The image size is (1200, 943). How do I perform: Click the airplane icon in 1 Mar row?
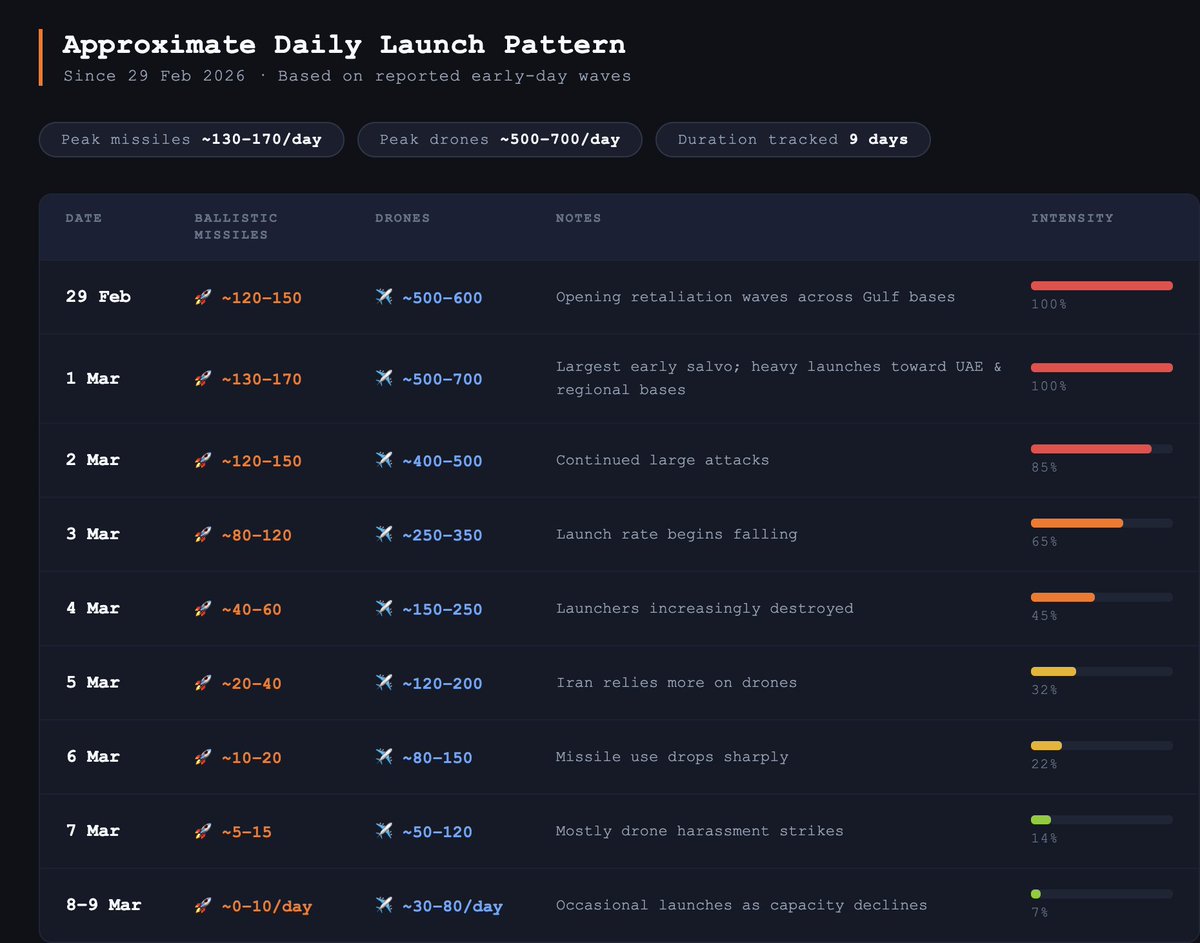tap(384, 379)
